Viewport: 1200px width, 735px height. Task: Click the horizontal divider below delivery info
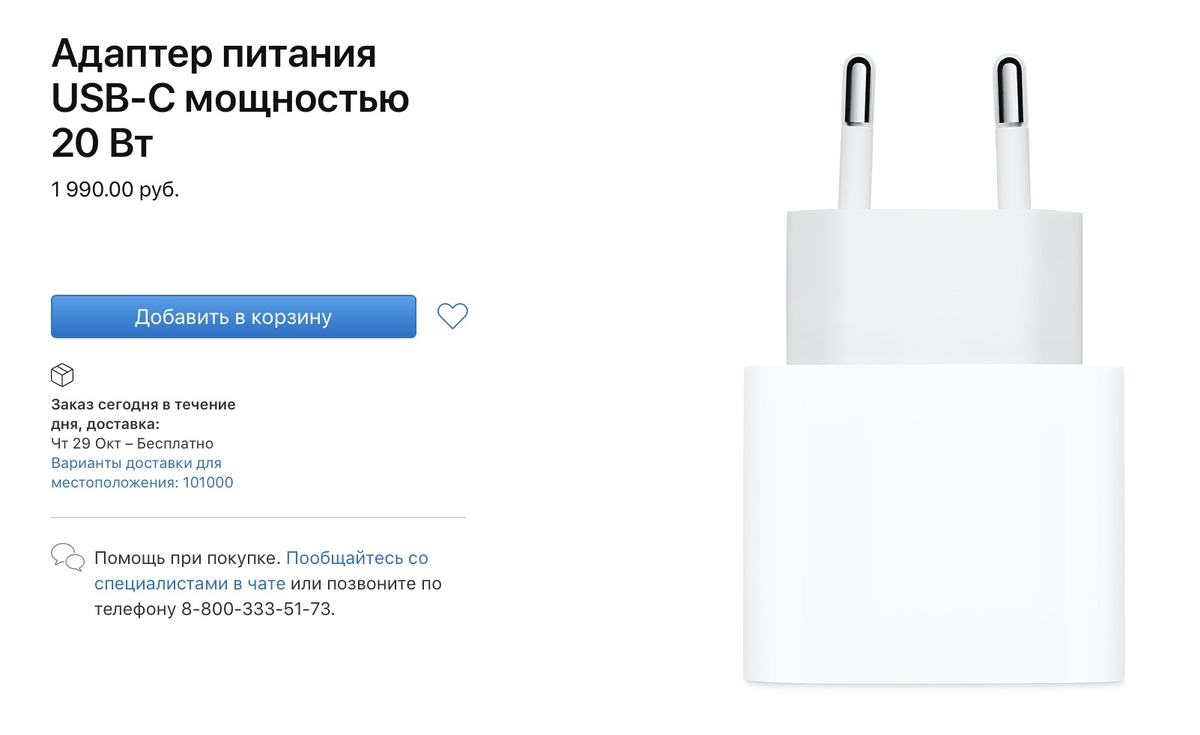pos(258,518)
